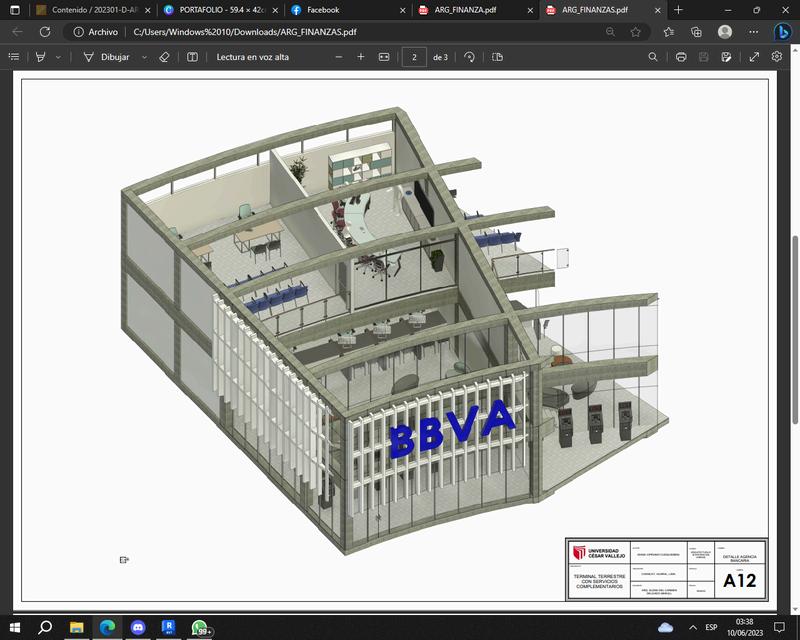
Task: Click the ESP language indicator
Action: point(711,627)
